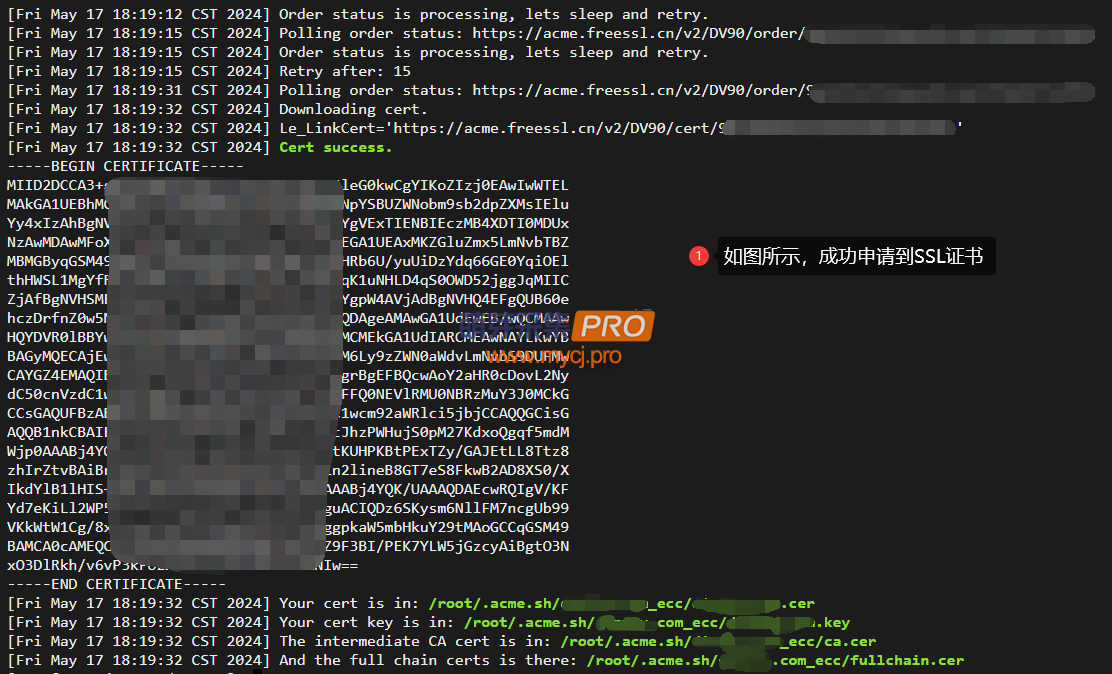
Task: Open the Le_LinkCert freessl cert URL
Action: [x=674, y=128]
